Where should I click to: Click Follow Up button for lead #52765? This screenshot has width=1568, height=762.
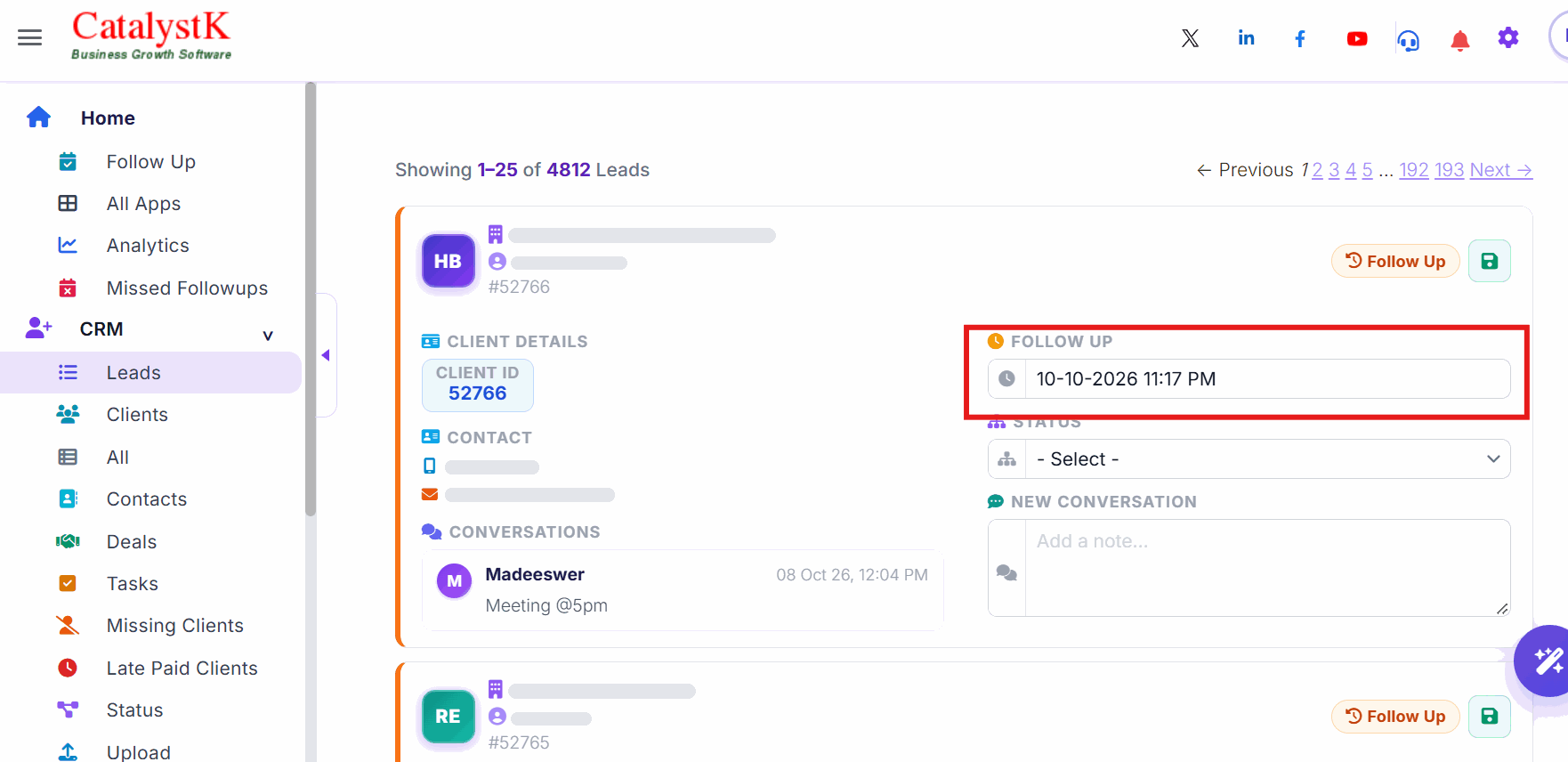[x=1395, y=716]
